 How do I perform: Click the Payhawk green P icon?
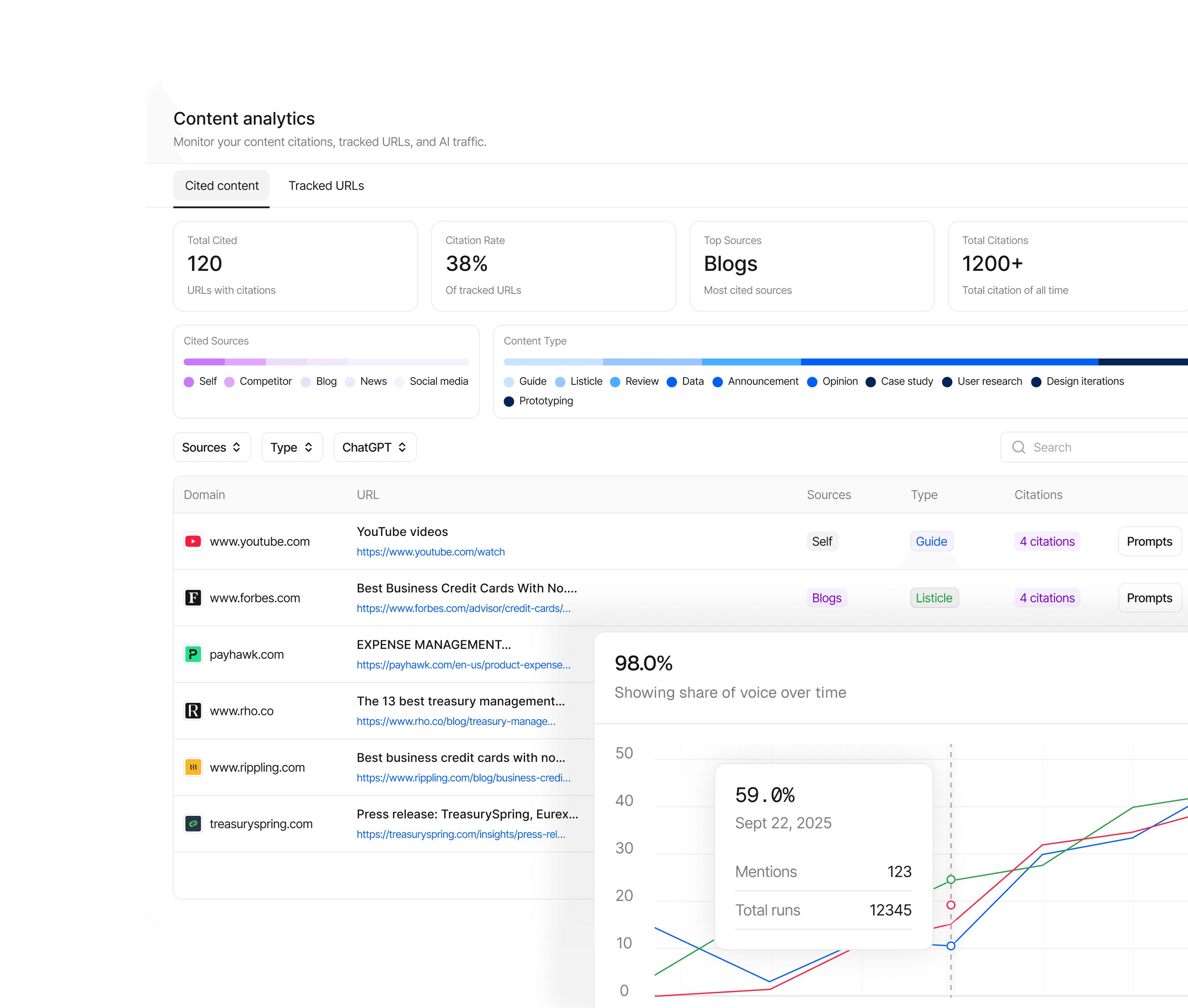[x=193, y=654]
